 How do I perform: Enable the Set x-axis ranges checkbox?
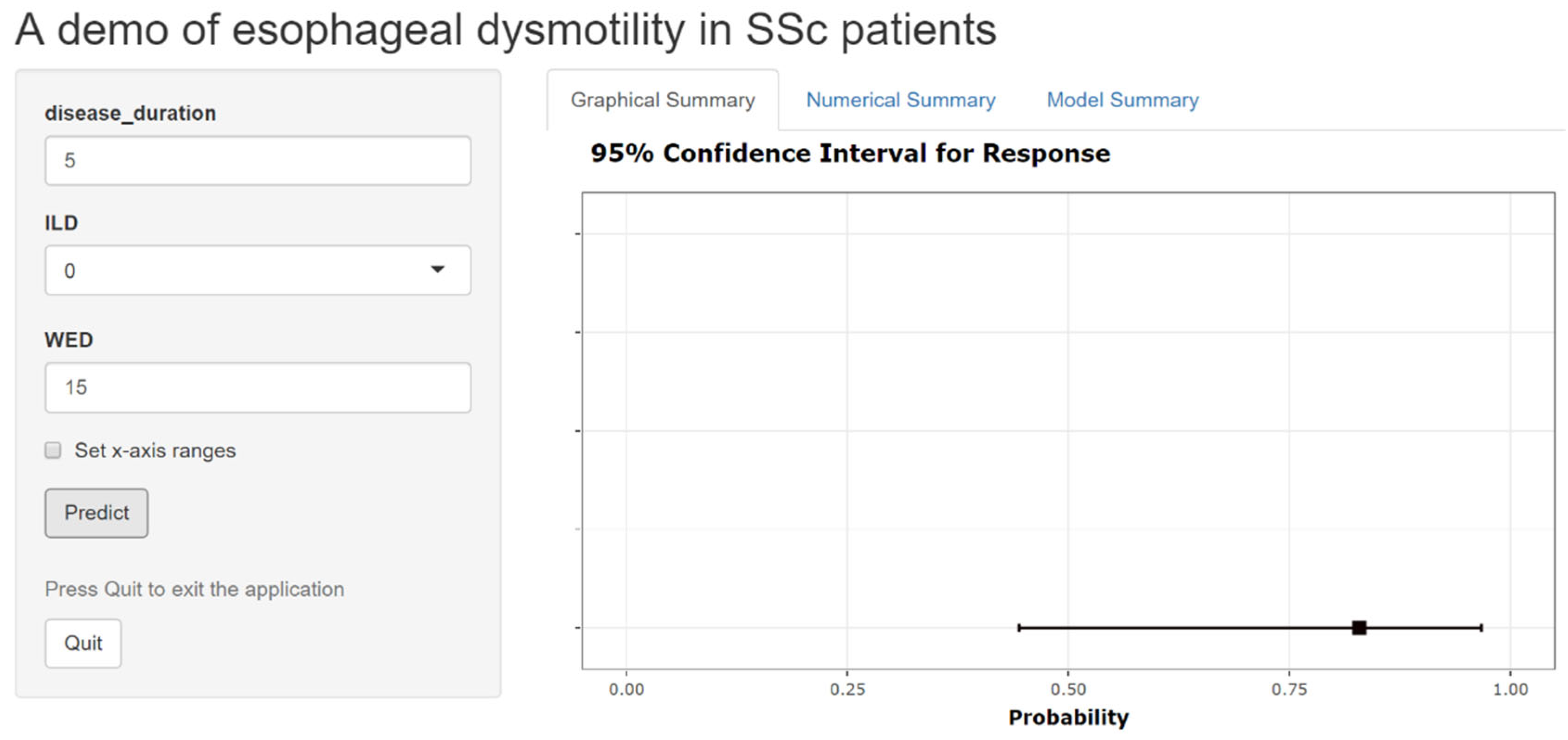[x=53, y=450]
